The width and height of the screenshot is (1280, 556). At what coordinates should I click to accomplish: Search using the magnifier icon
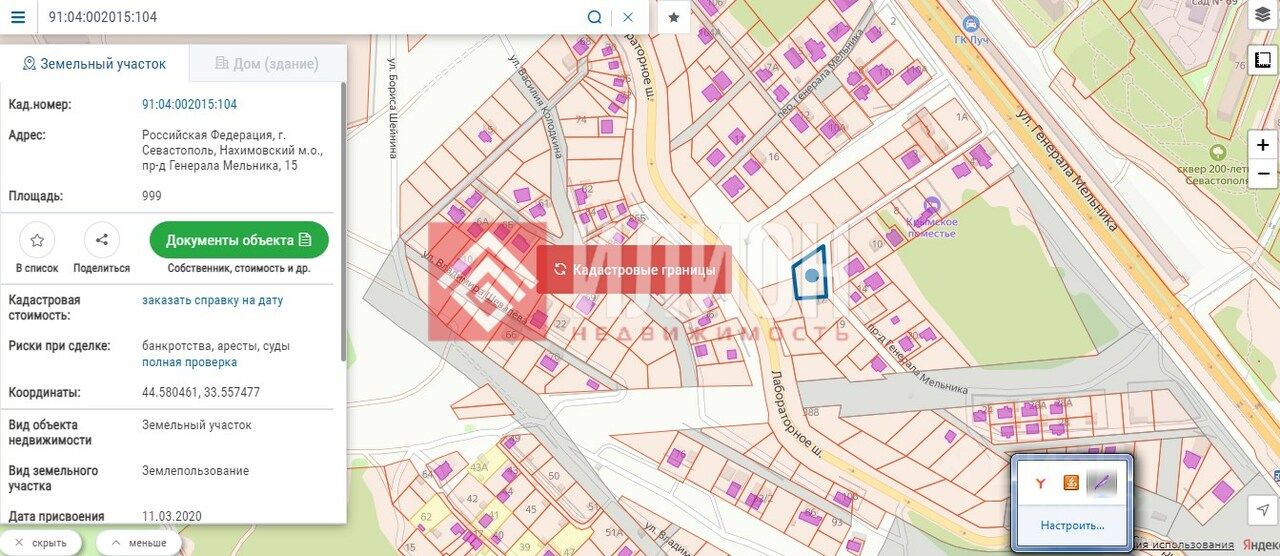[x=594, y=17]
